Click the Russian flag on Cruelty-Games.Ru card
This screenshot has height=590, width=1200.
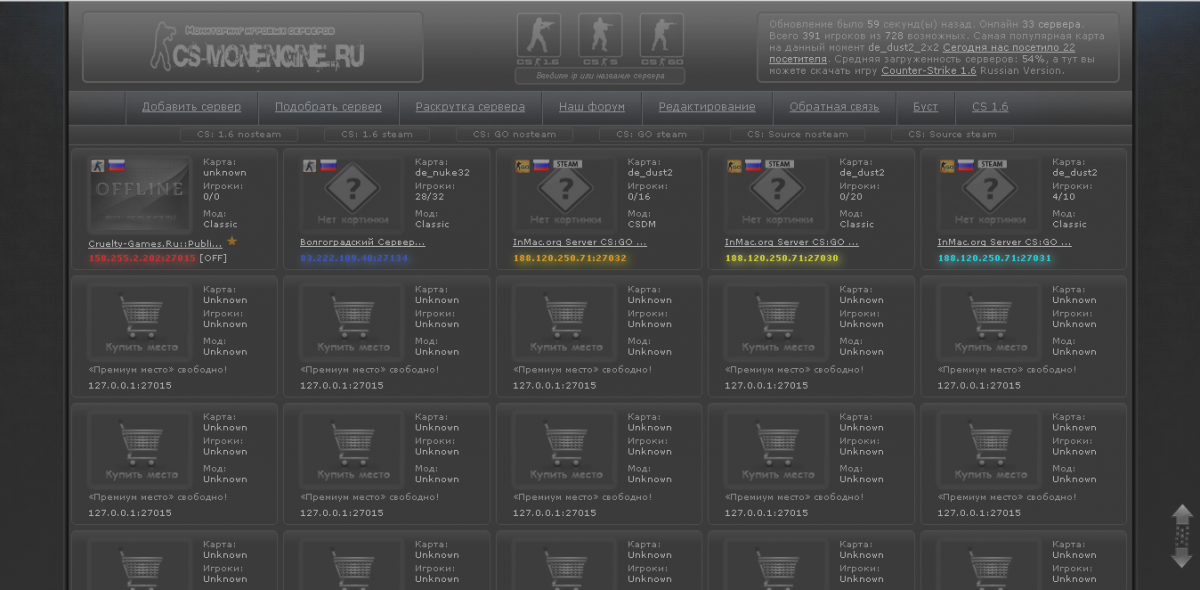(116, 165)
